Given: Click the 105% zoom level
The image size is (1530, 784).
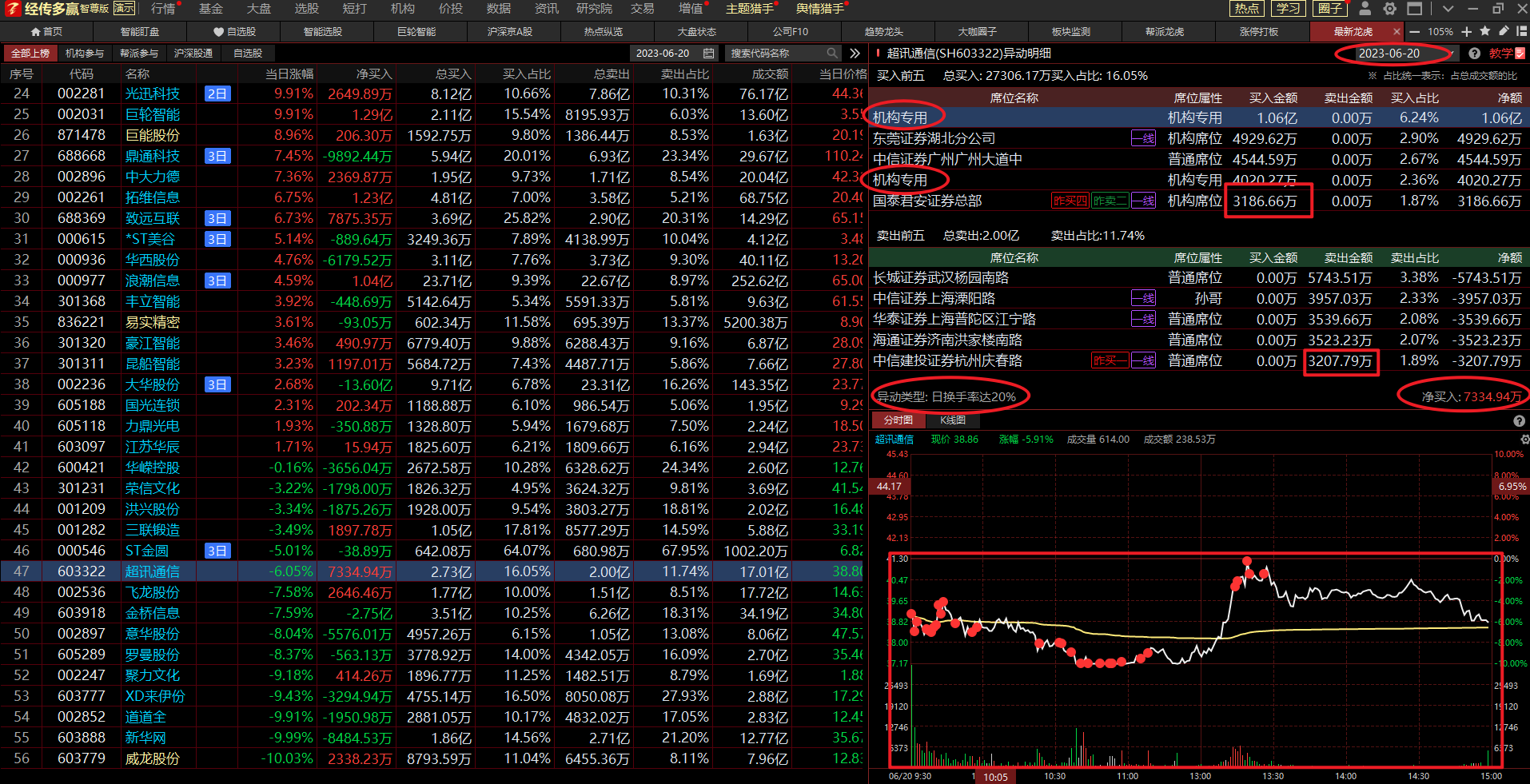Looking at the screenshot, I should pyautogui.click(x=1440, y=31).
